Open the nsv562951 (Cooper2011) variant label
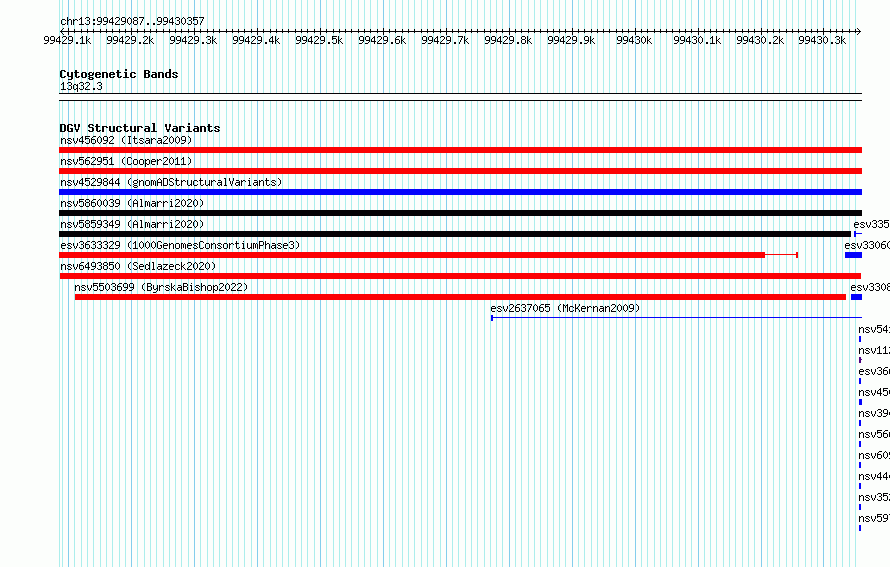The image size is (890, 567). pyautogui.click(x=126, y=161)
